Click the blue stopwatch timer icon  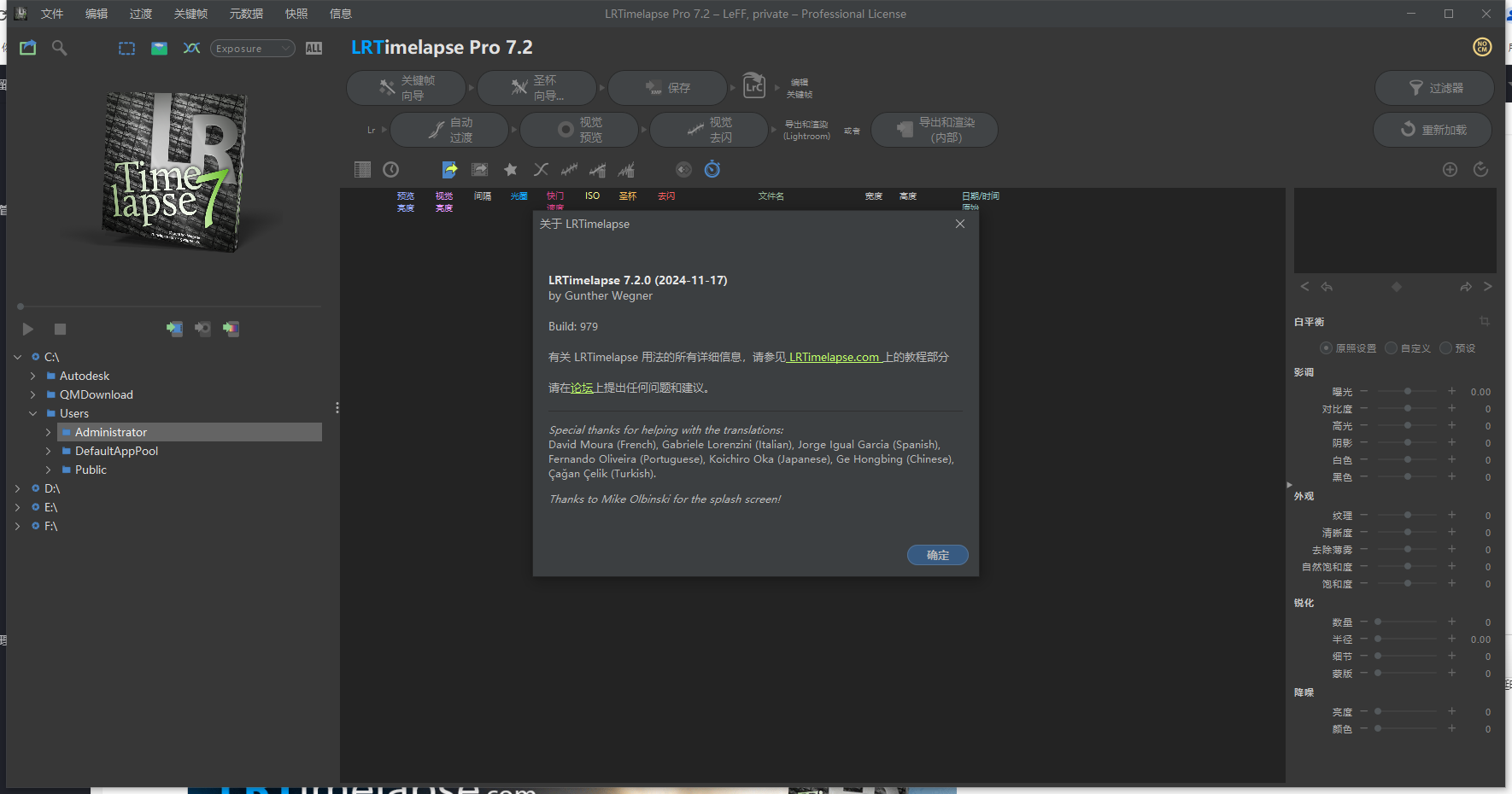click(712, 169)
